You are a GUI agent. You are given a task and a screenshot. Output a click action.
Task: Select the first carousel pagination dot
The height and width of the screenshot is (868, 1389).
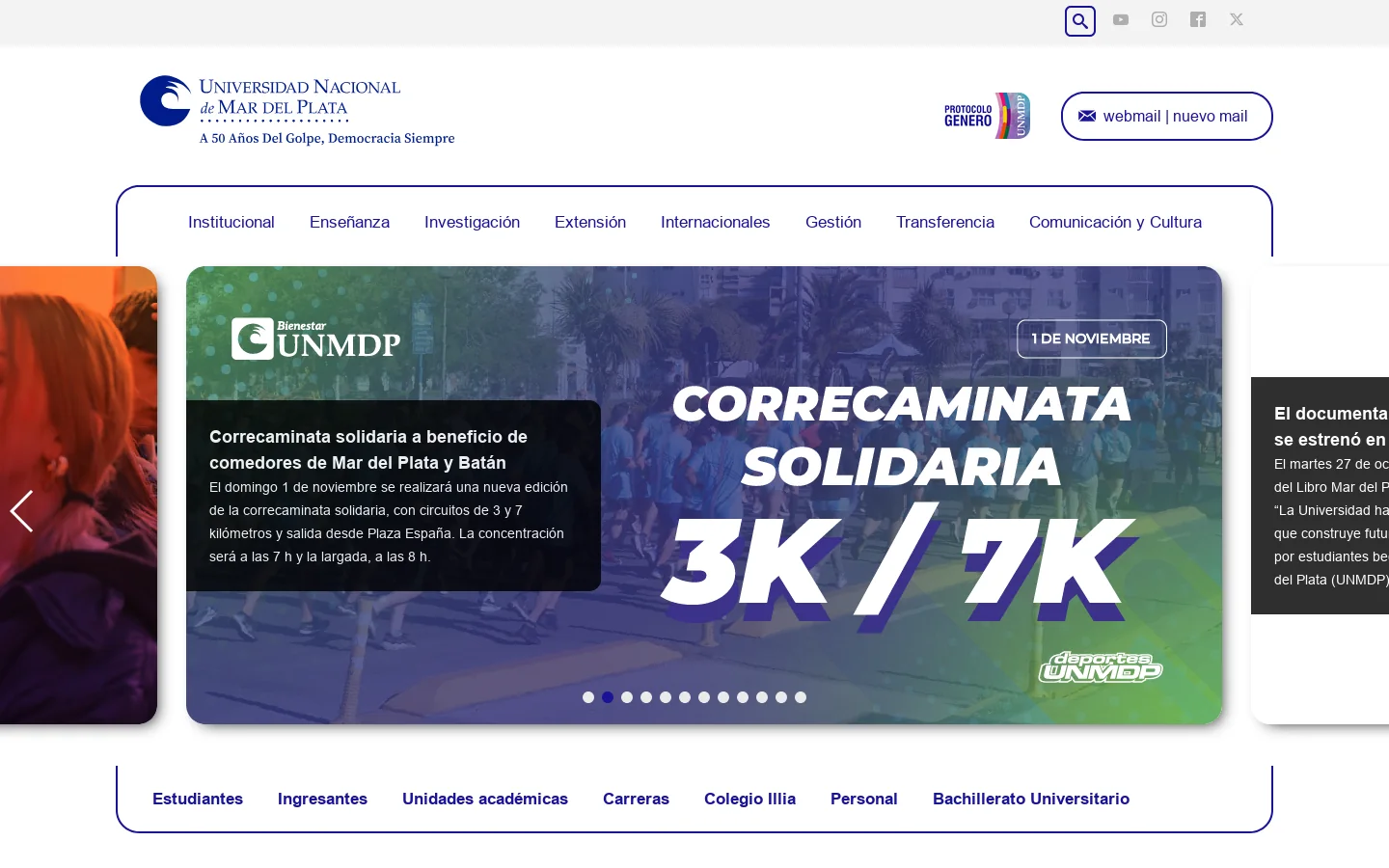click(x=588, y=697)
